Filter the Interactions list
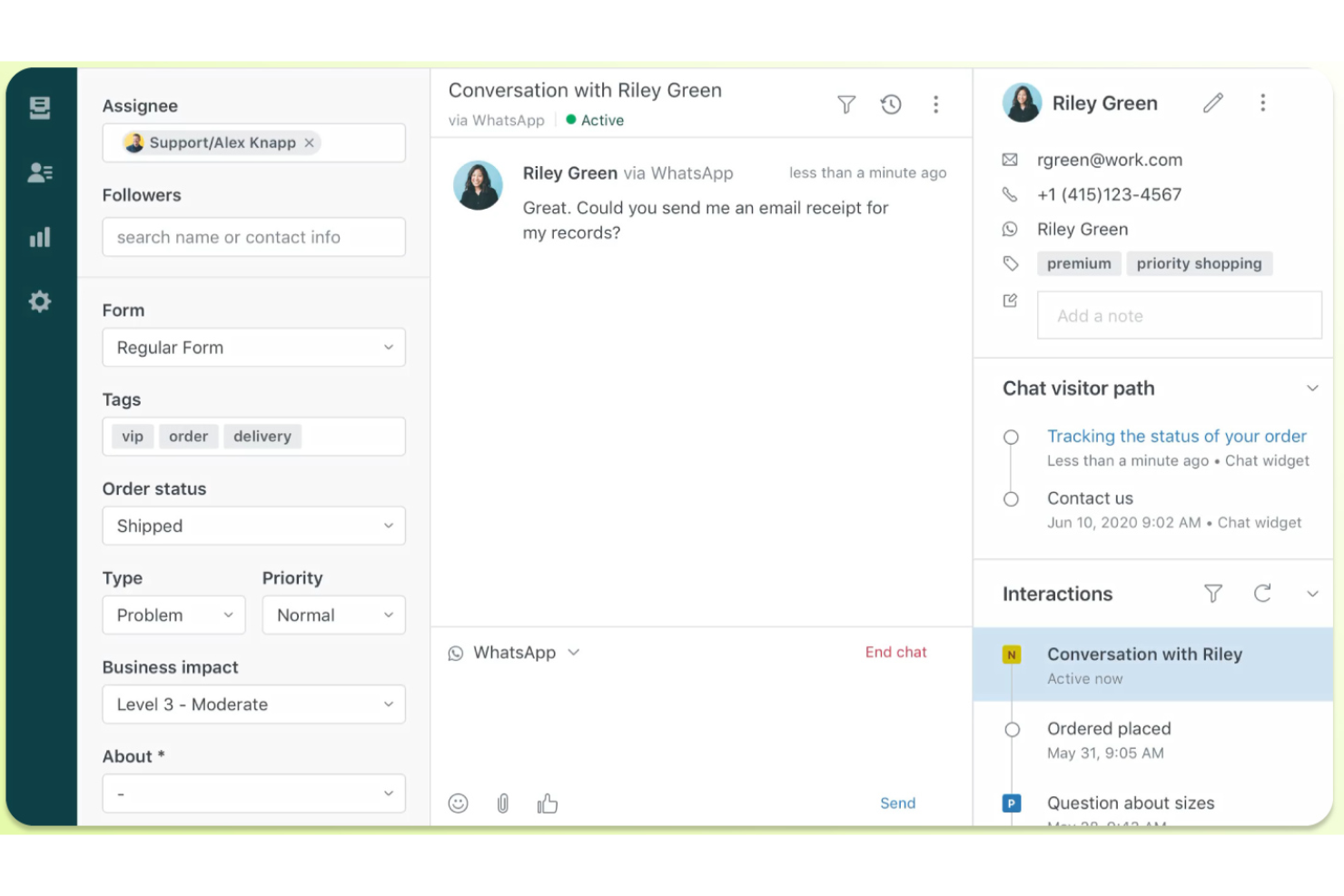 pyautogui.click(x=1213, y=594)
